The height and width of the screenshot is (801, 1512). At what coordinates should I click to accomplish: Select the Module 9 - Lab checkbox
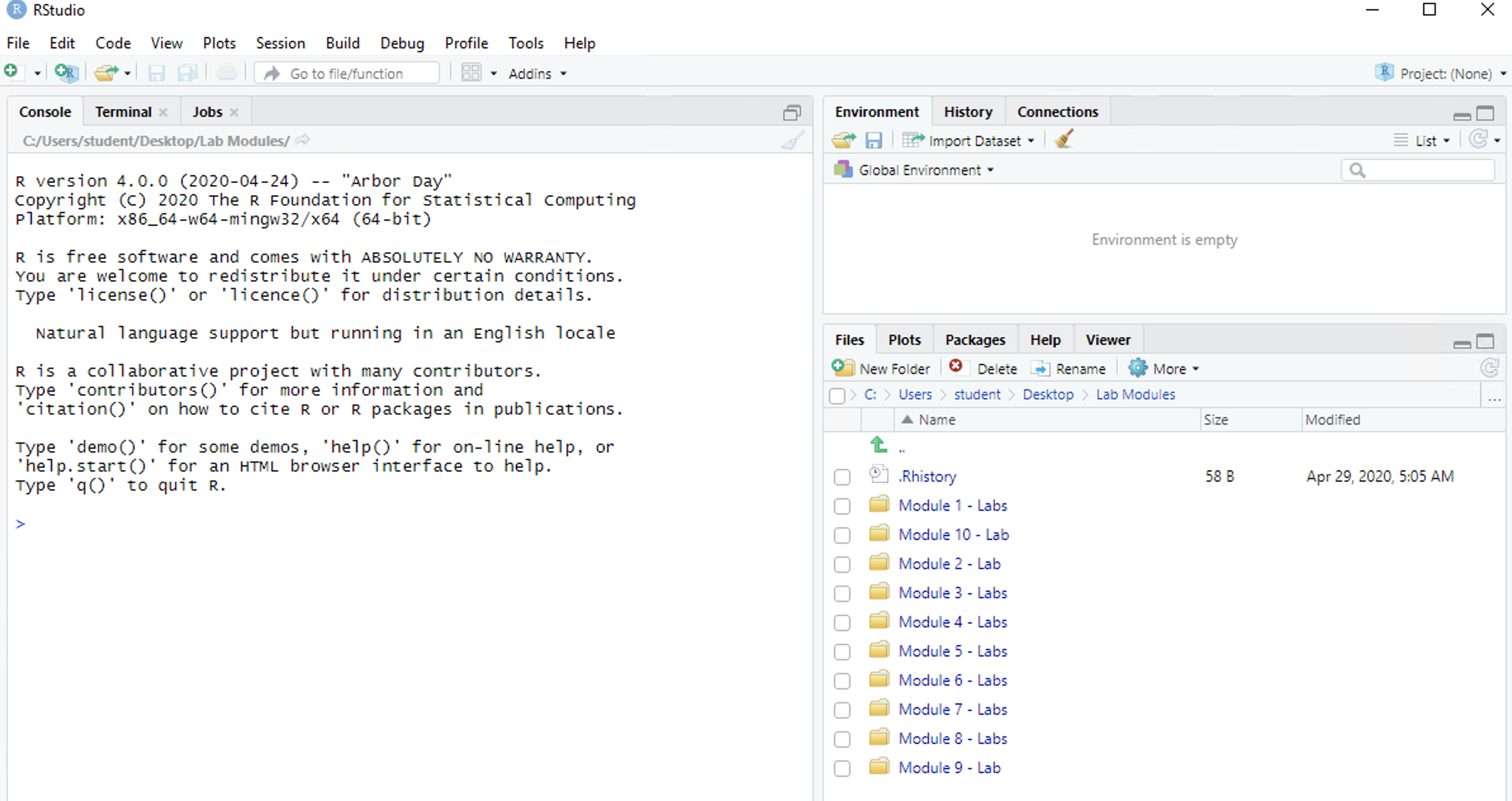click(x=842, y=768)
